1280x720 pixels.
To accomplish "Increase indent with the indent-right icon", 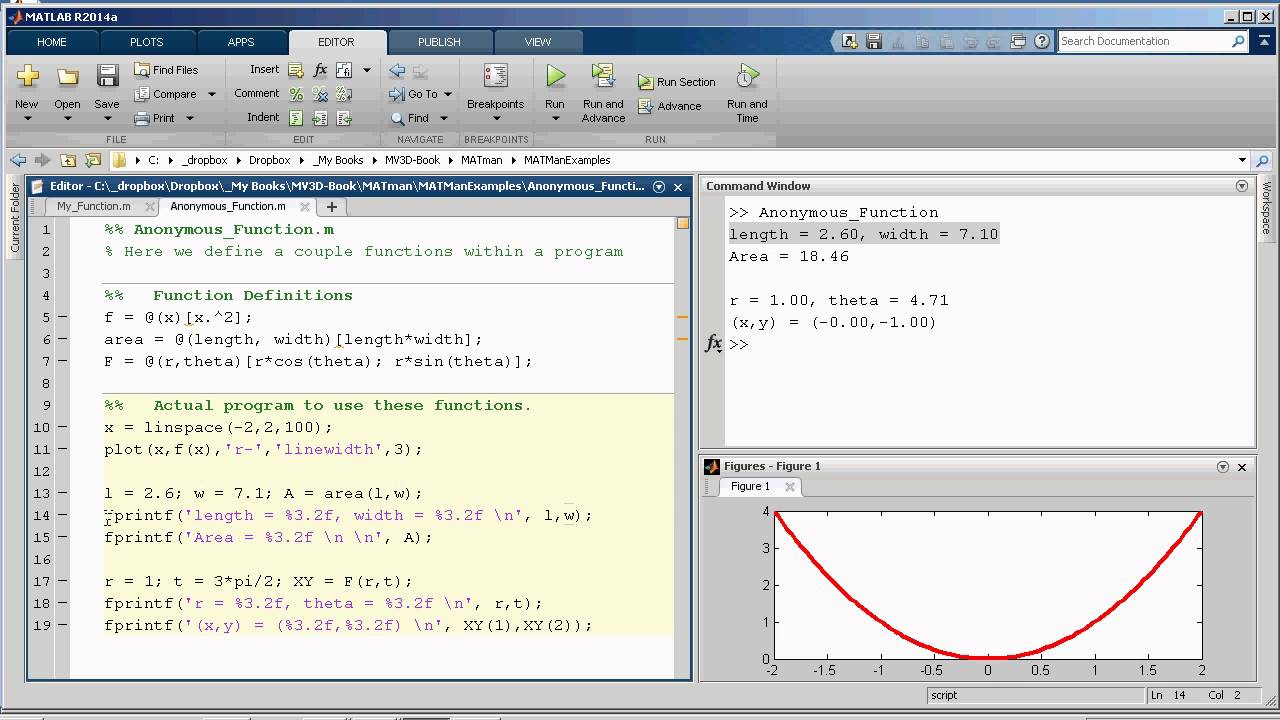I will click(320, 118).
